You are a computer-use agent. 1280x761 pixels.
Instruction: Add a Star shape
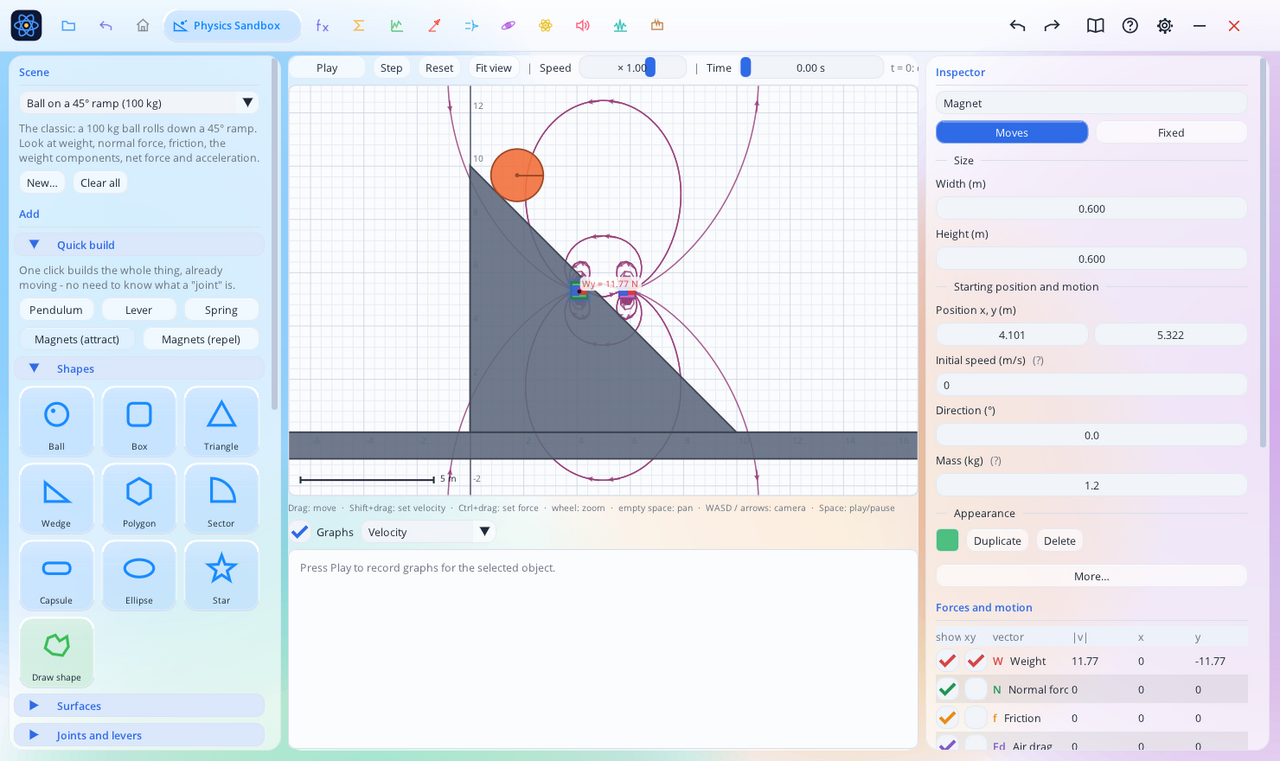tap(221, 575)
